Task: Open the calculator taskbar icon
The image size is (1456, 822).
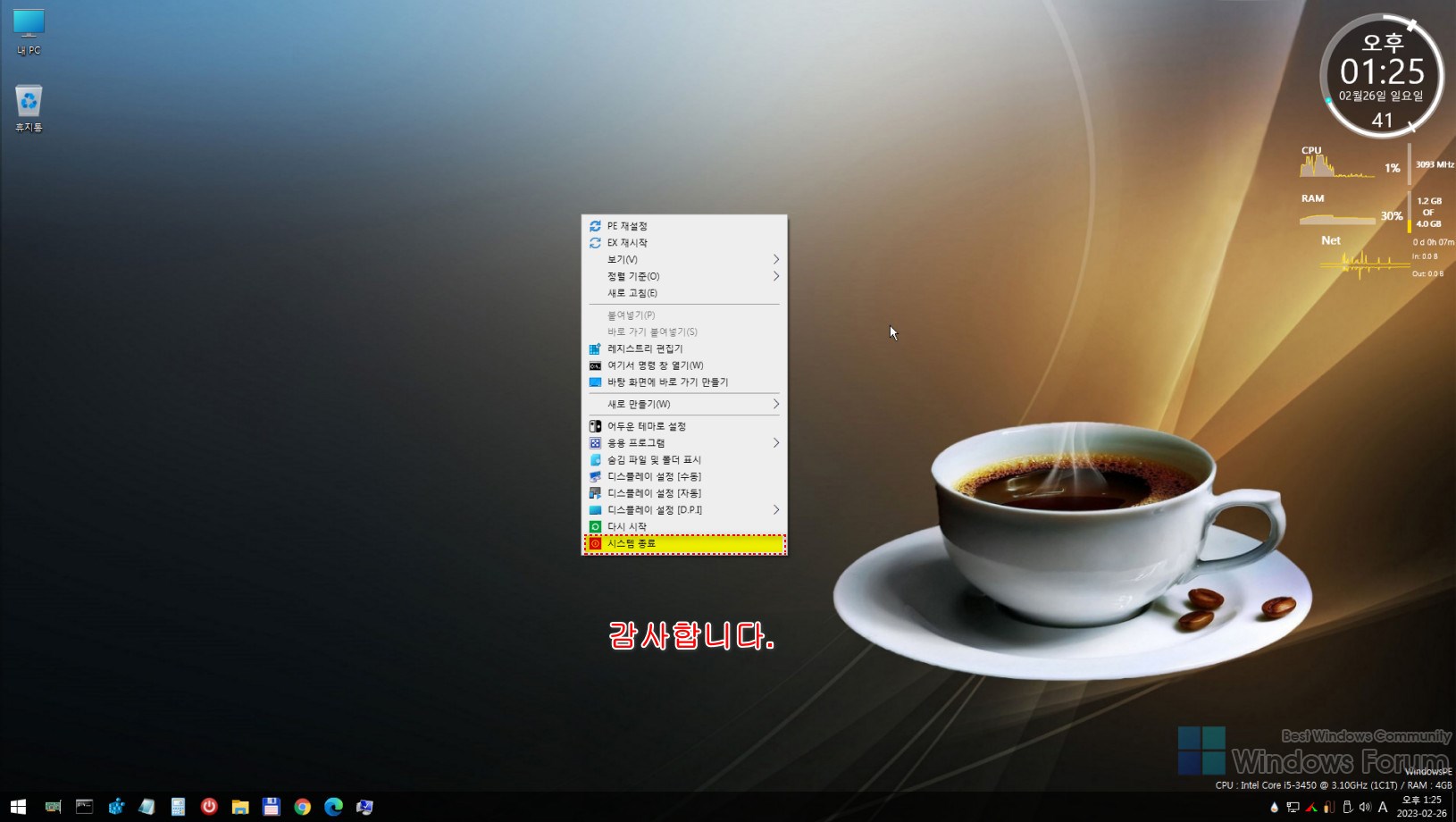Action: [179, 807]
